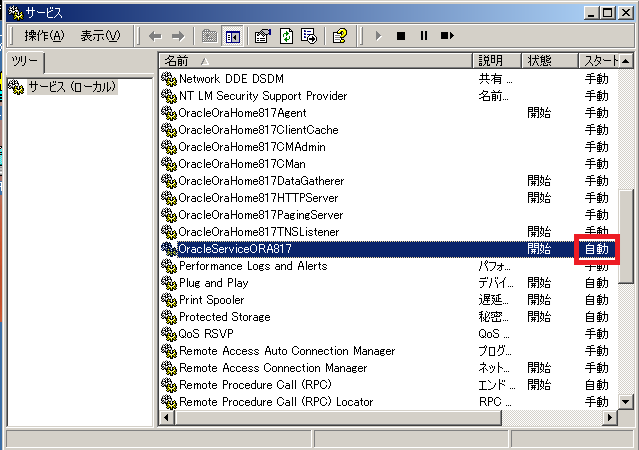Click the horizontal scrollbar thumb
The height and width of the screenshot is (450, 639).
click(338, 418)
